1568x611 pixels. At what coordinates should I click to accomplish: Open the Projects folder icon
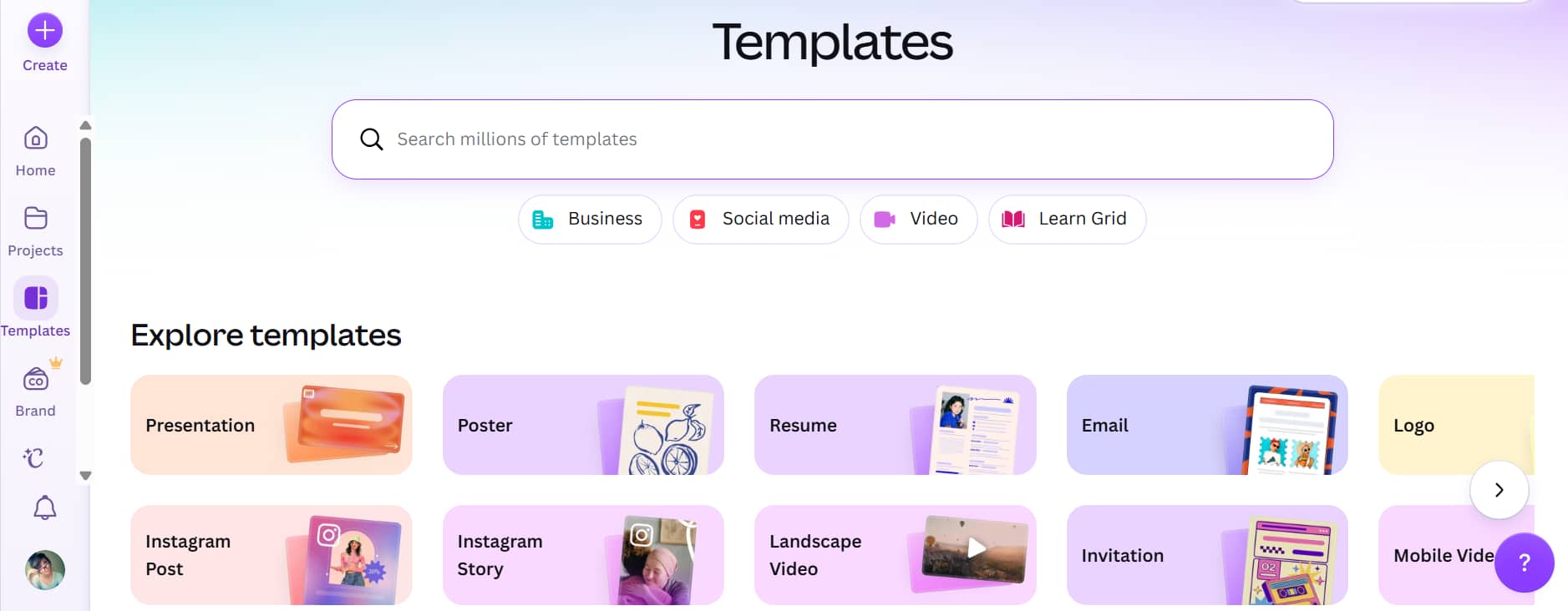[x=35, y=218]
